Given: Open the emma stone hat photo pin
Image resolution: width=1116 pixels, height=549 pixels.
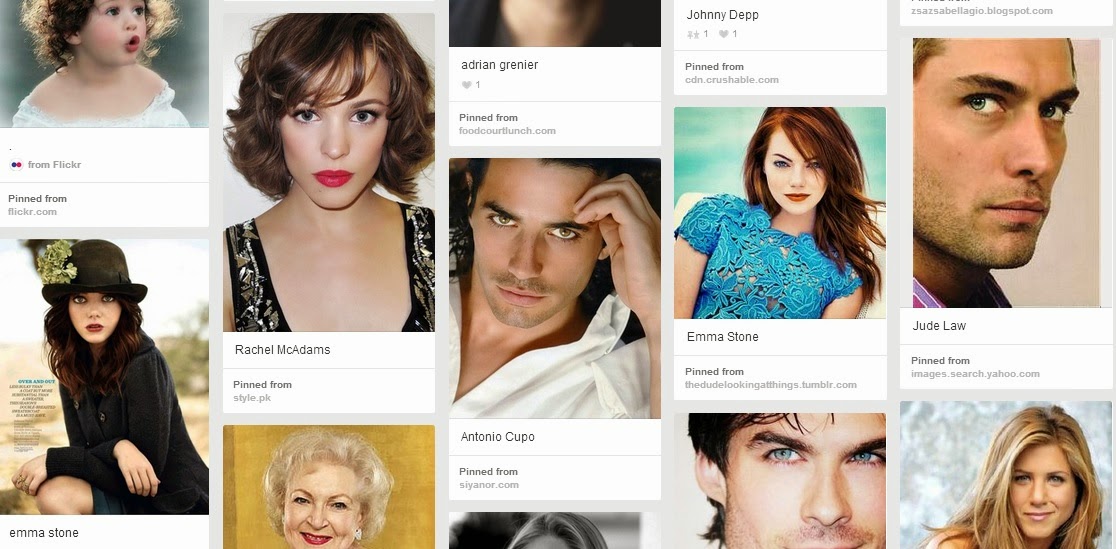Looking at the screenshot, I should click(104, 377).
